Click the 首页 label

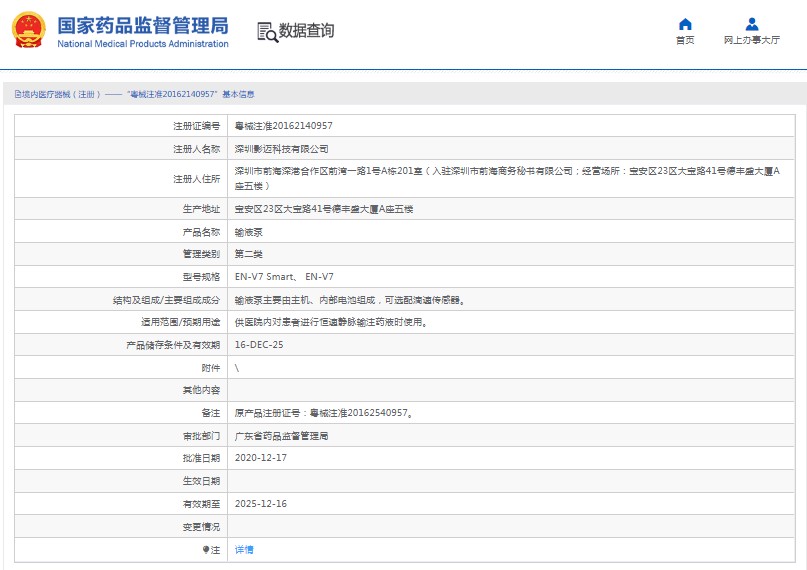point(685,40)
